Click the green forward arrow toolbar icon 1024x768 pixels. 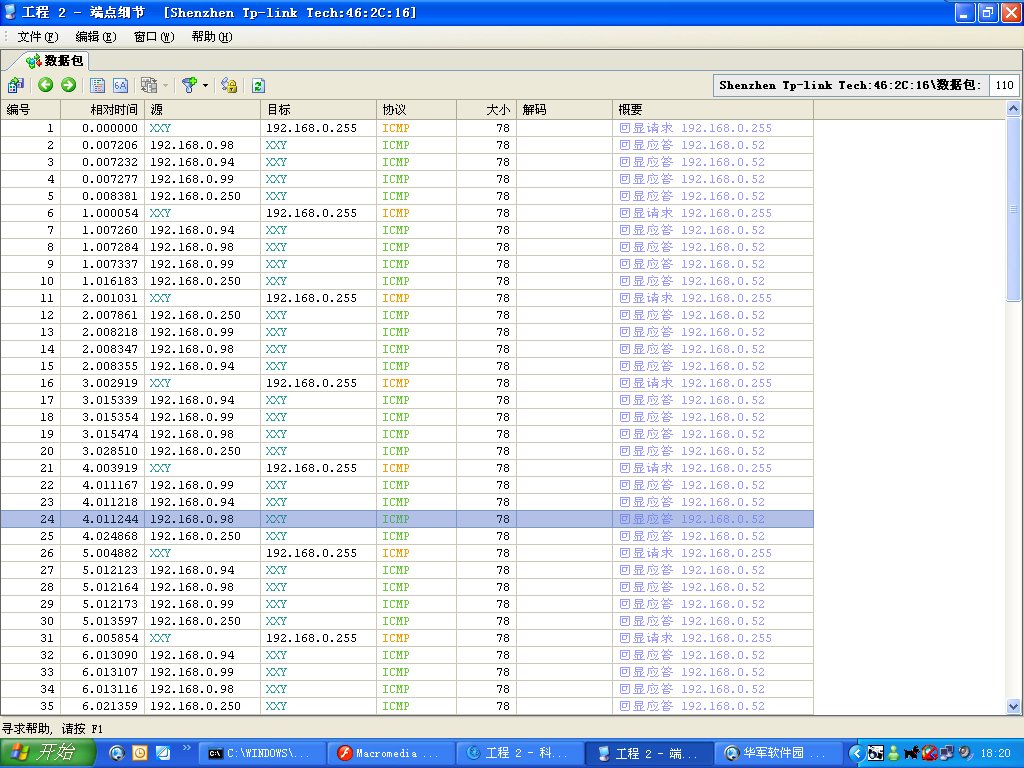coord(68,86)
